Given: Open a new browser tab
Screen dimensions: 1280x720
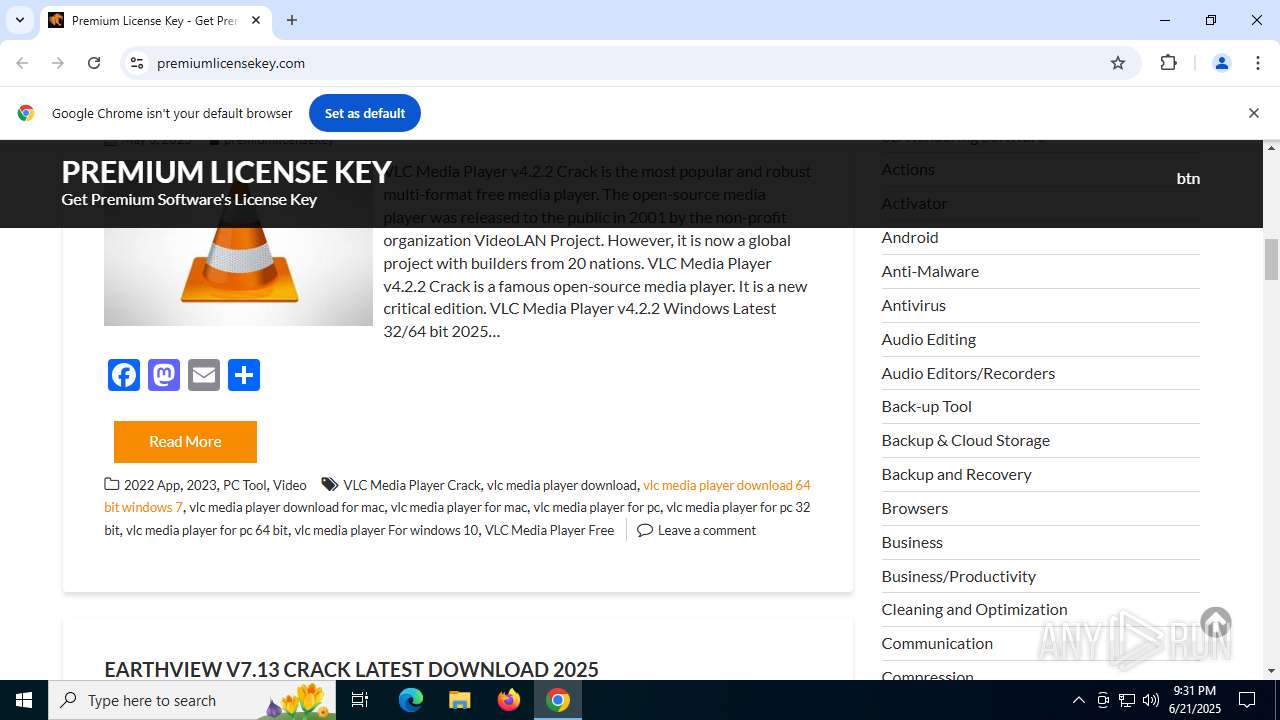Looking at the screenshot, I should pyautogui.click(x=292, y=20).
